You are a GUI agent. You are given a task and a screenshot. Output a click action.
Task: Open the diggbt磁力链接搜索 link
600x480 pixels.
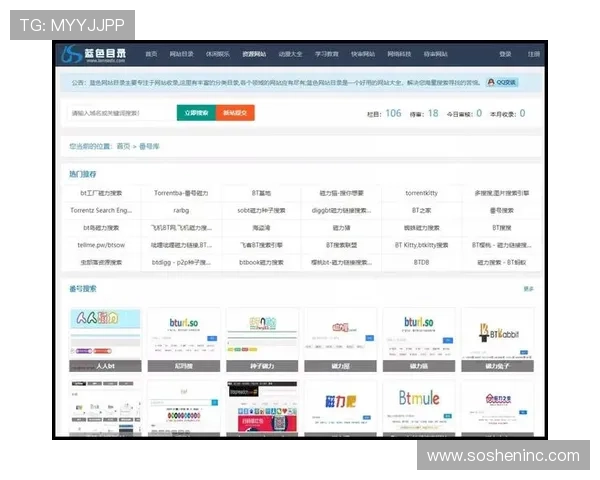coord(341,210)
